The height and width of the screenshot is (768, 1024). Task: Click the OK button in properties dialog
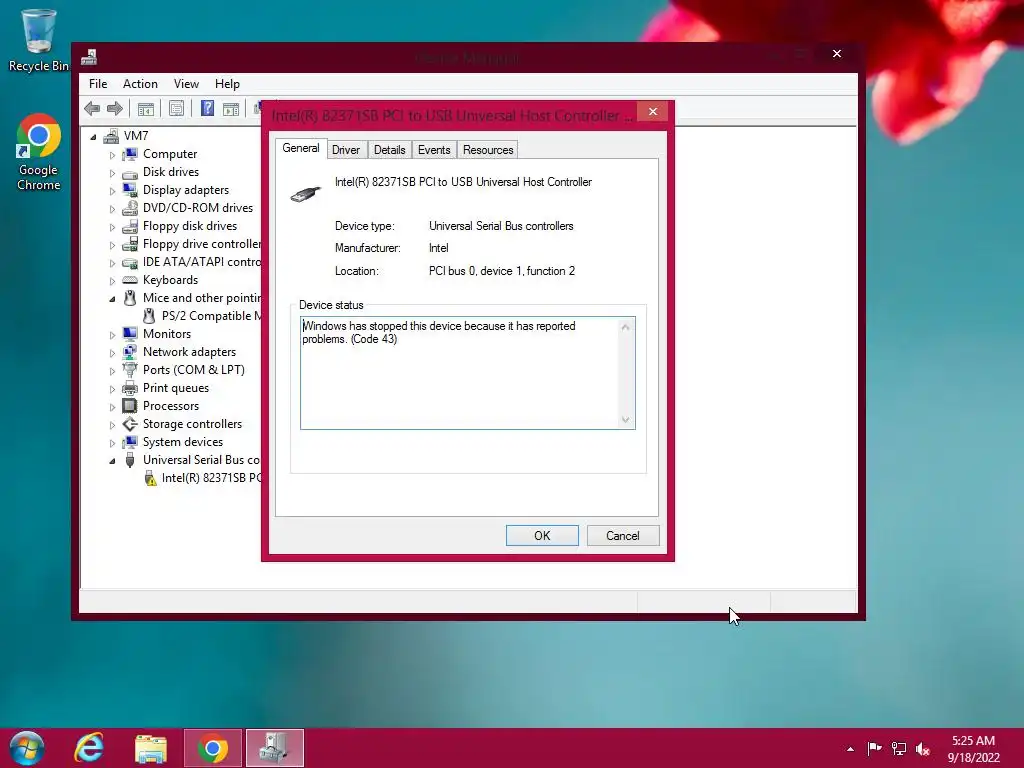pos(542,536)
